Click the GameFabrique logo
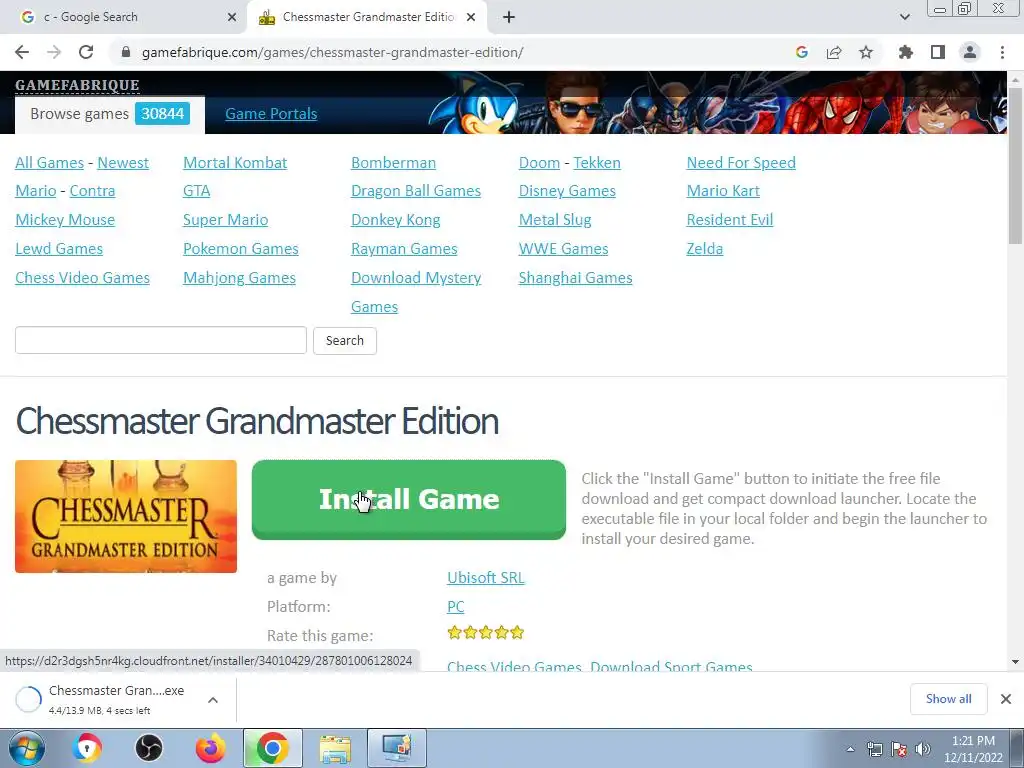Viewport: 1024px width, 768px height. [77, 85]
